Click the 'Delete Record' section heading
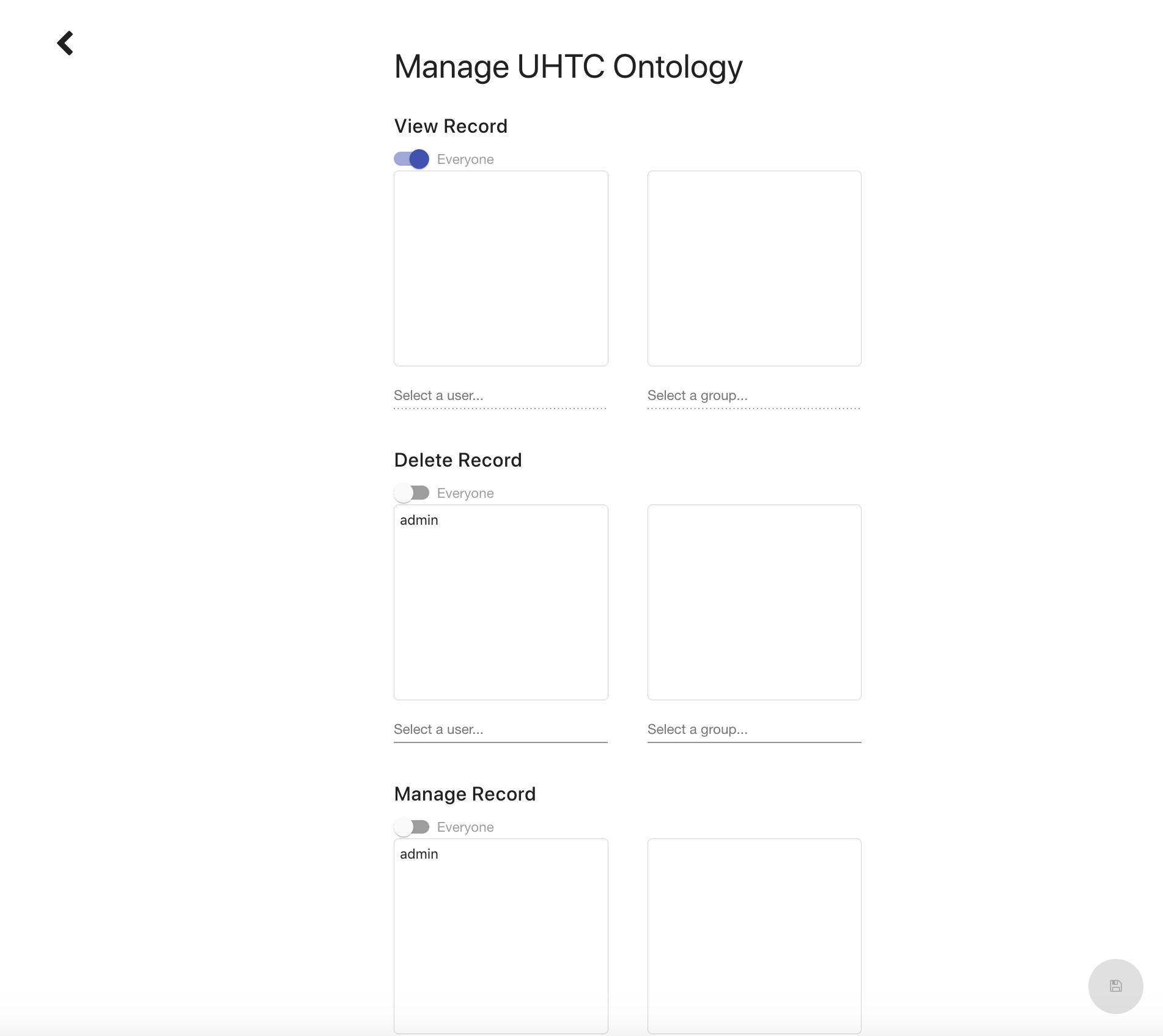The height and width of the screenshot is (1036, 1163). [458, 460]
